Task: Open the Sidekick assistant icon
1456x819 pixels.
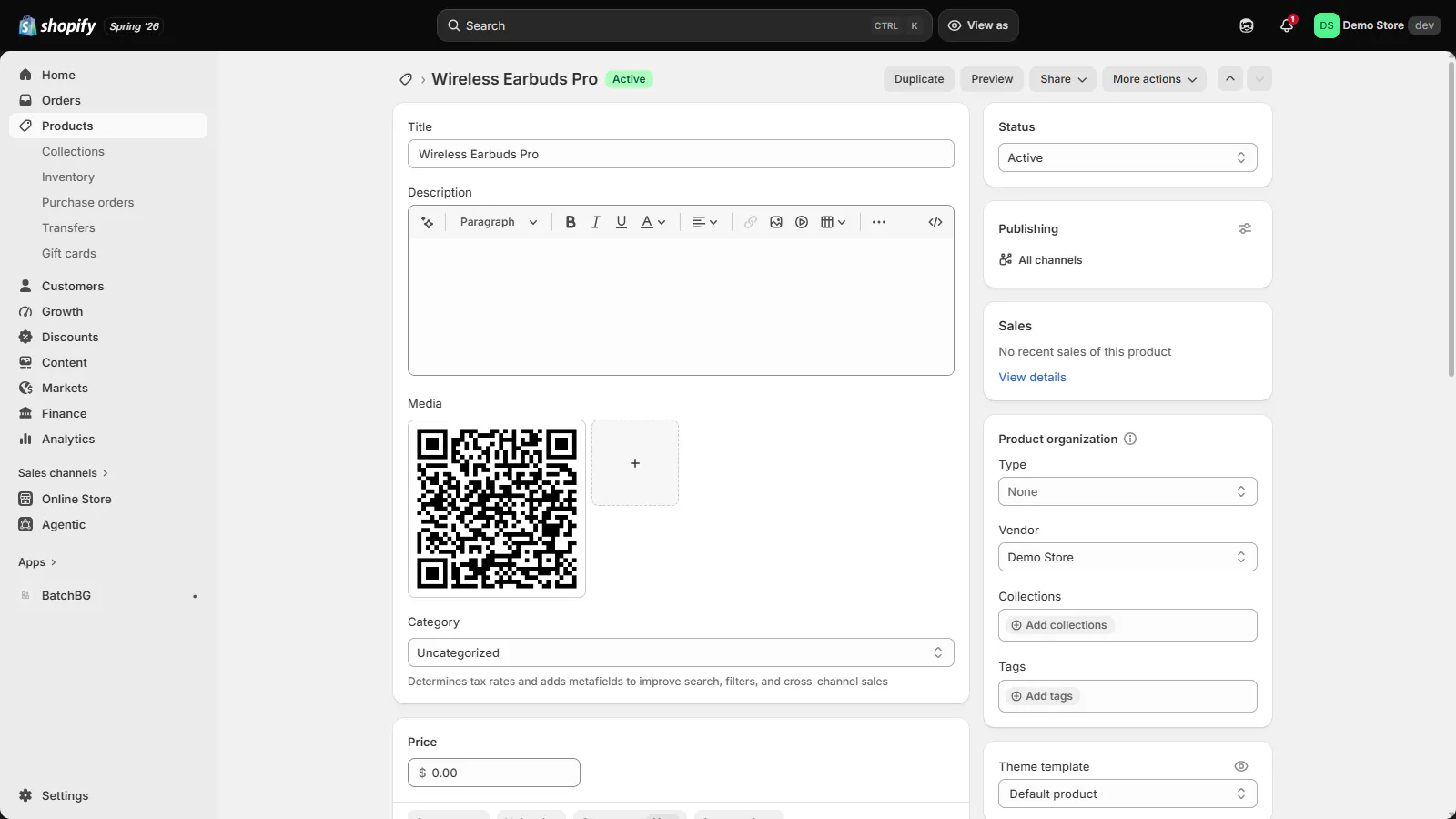Action: [x=1247, y=25]
